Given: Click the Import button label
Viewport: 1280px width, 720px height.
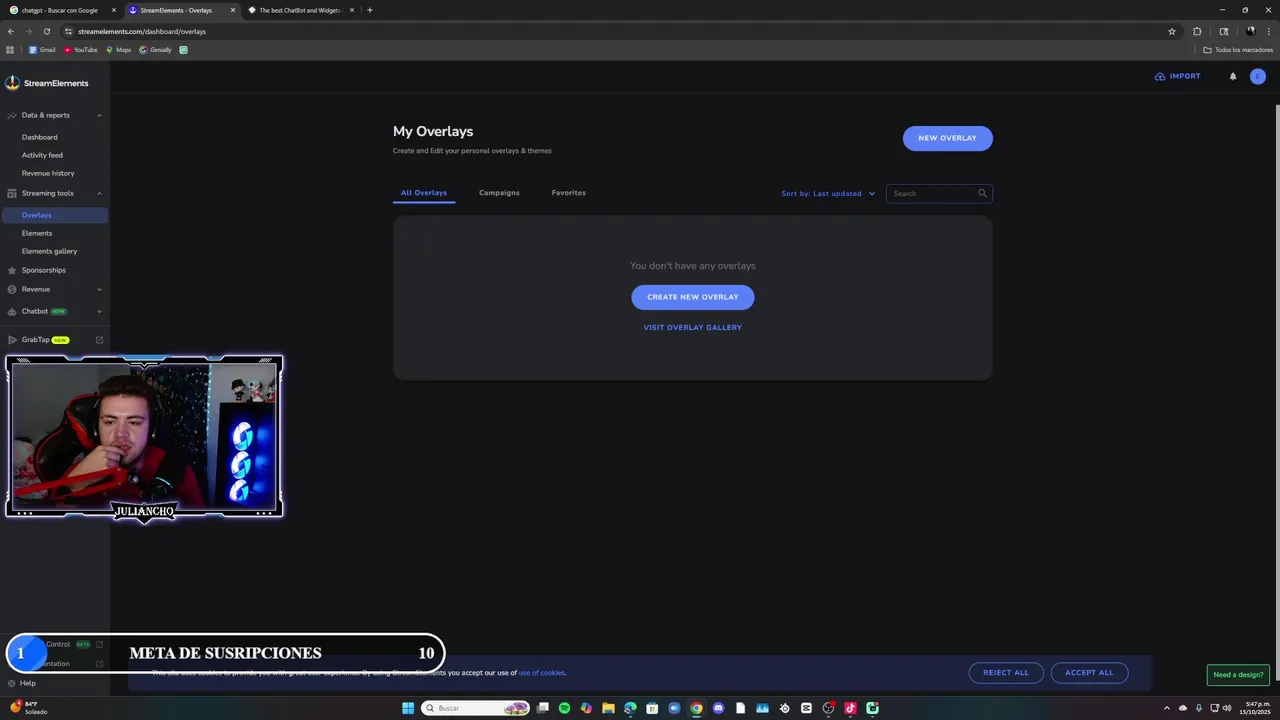Looking at the screenshot, I should pos(1185,76).
